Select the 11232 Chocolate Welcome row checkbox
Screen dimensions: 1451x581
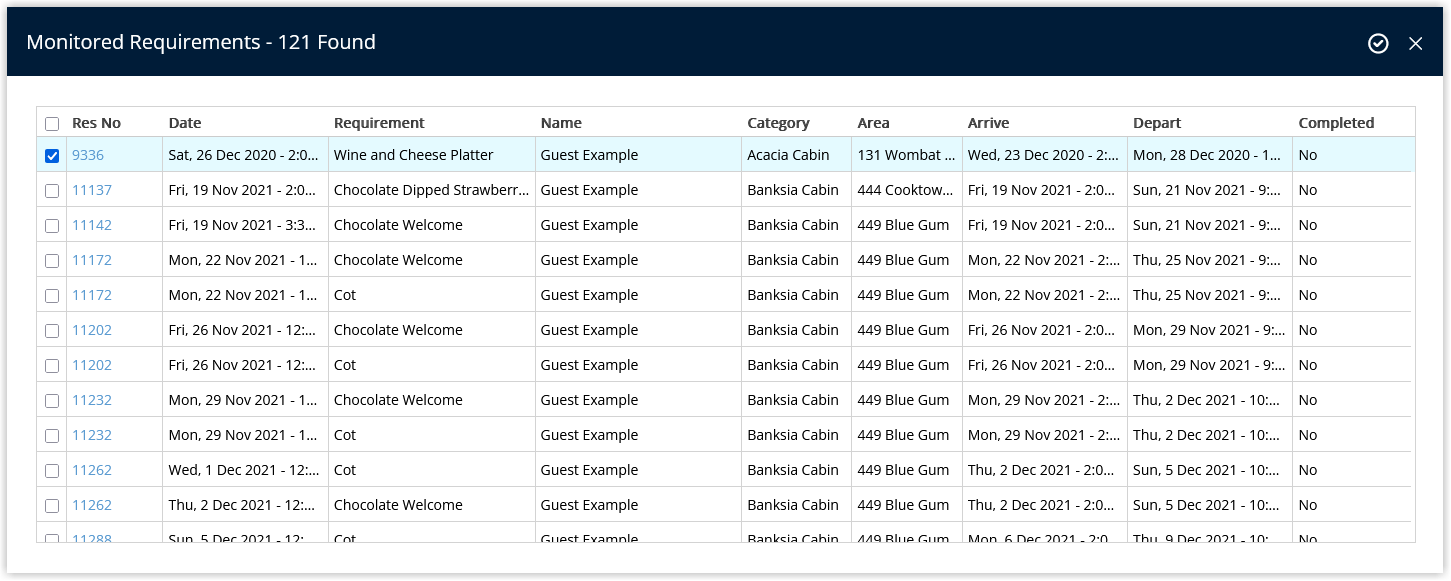[52, 401]
